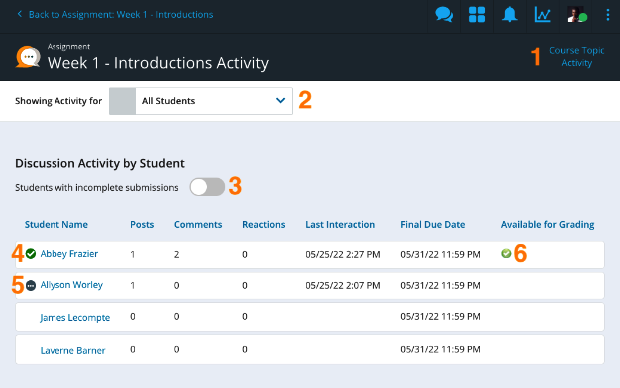Screen dimensions: 620x388
Task: Sort by Reactions column
Action: [264, 225]
